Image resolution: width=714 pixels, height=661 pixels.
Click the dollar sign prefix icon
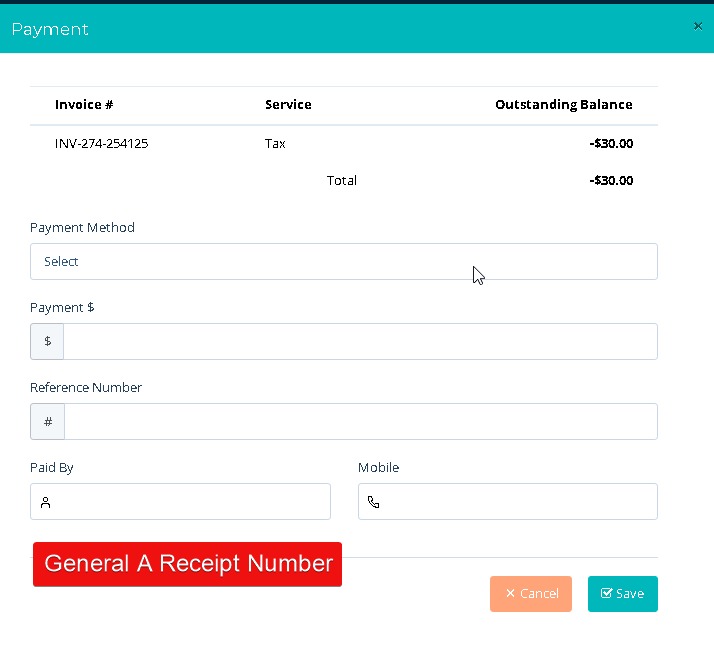point(47,341)
